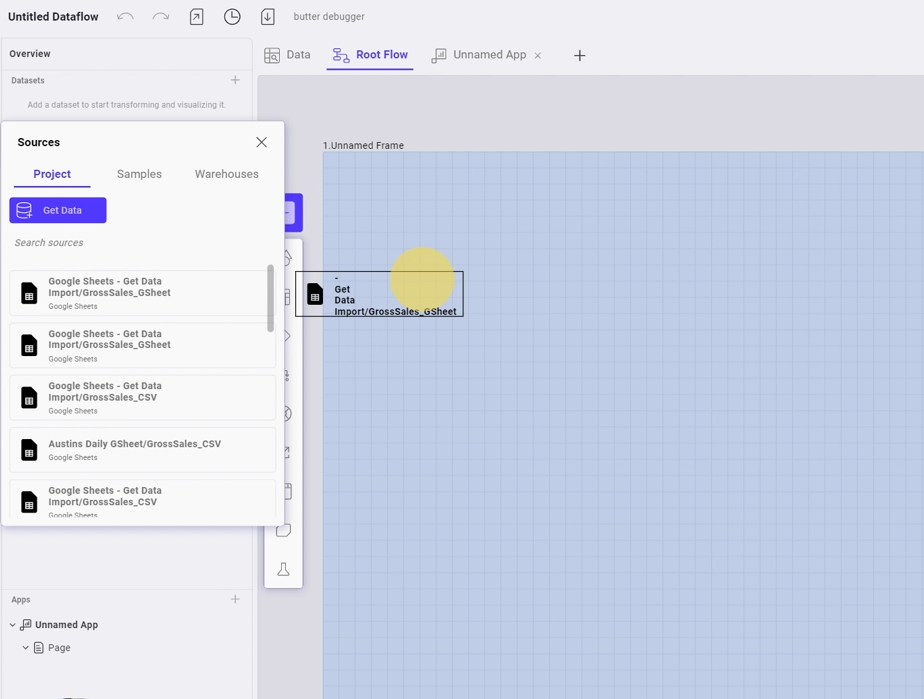Click the redo arrow icon
The width and height of the screenshot is (924, 699).
[x=160, y=17]
